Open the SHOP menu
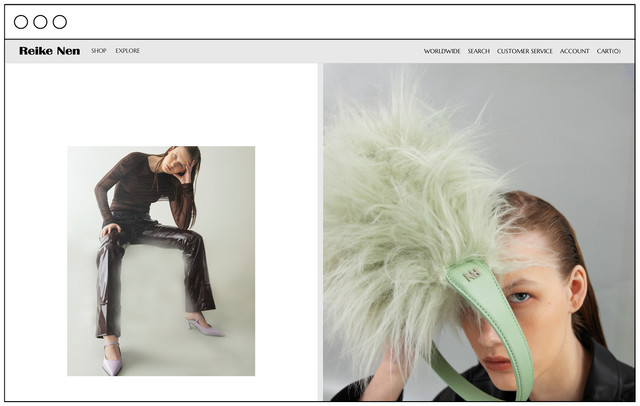This screenshot has height=406, width=640. 99,51
